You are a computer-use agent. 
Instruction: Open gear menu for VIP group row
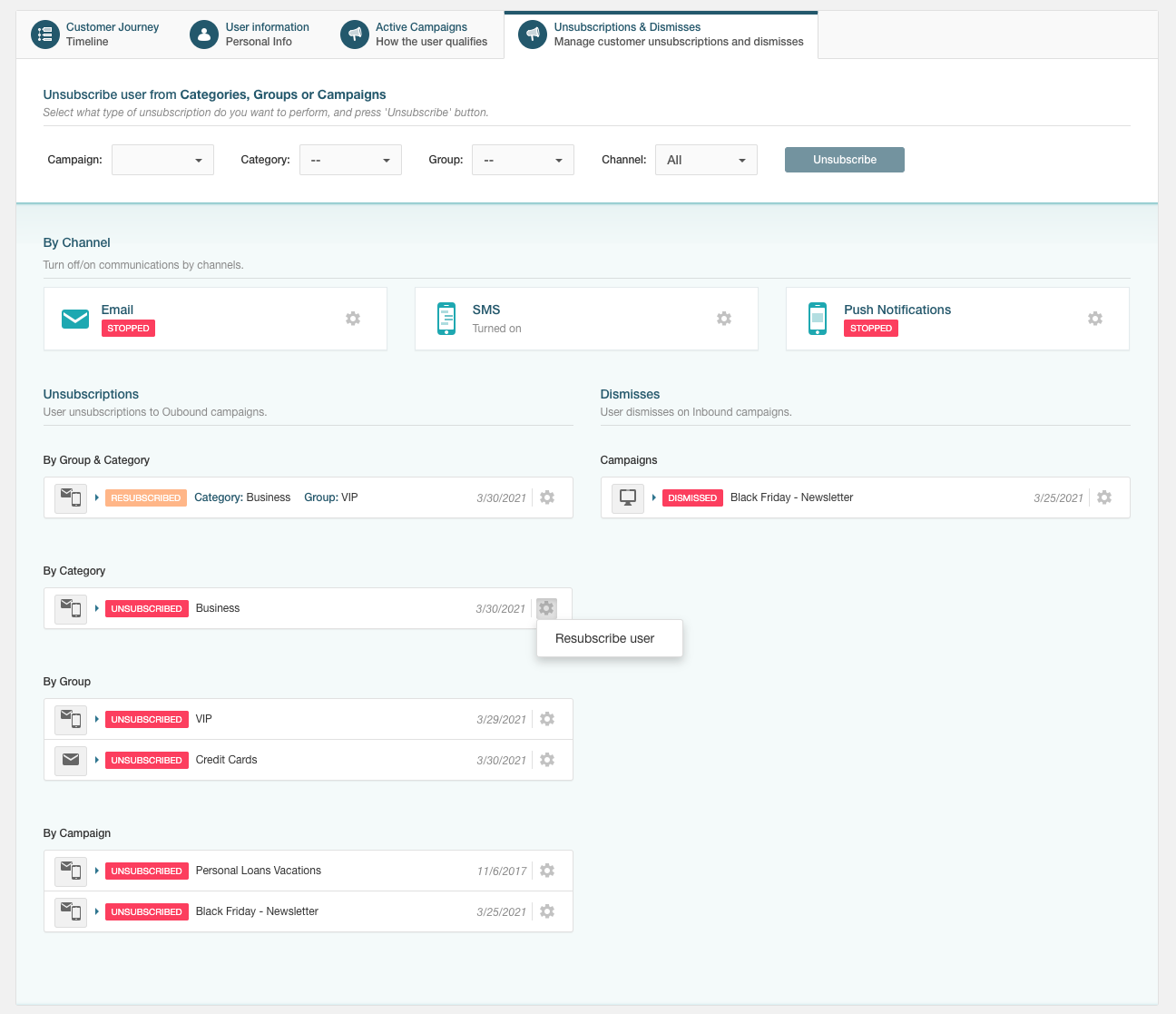[x=547, y=719]
